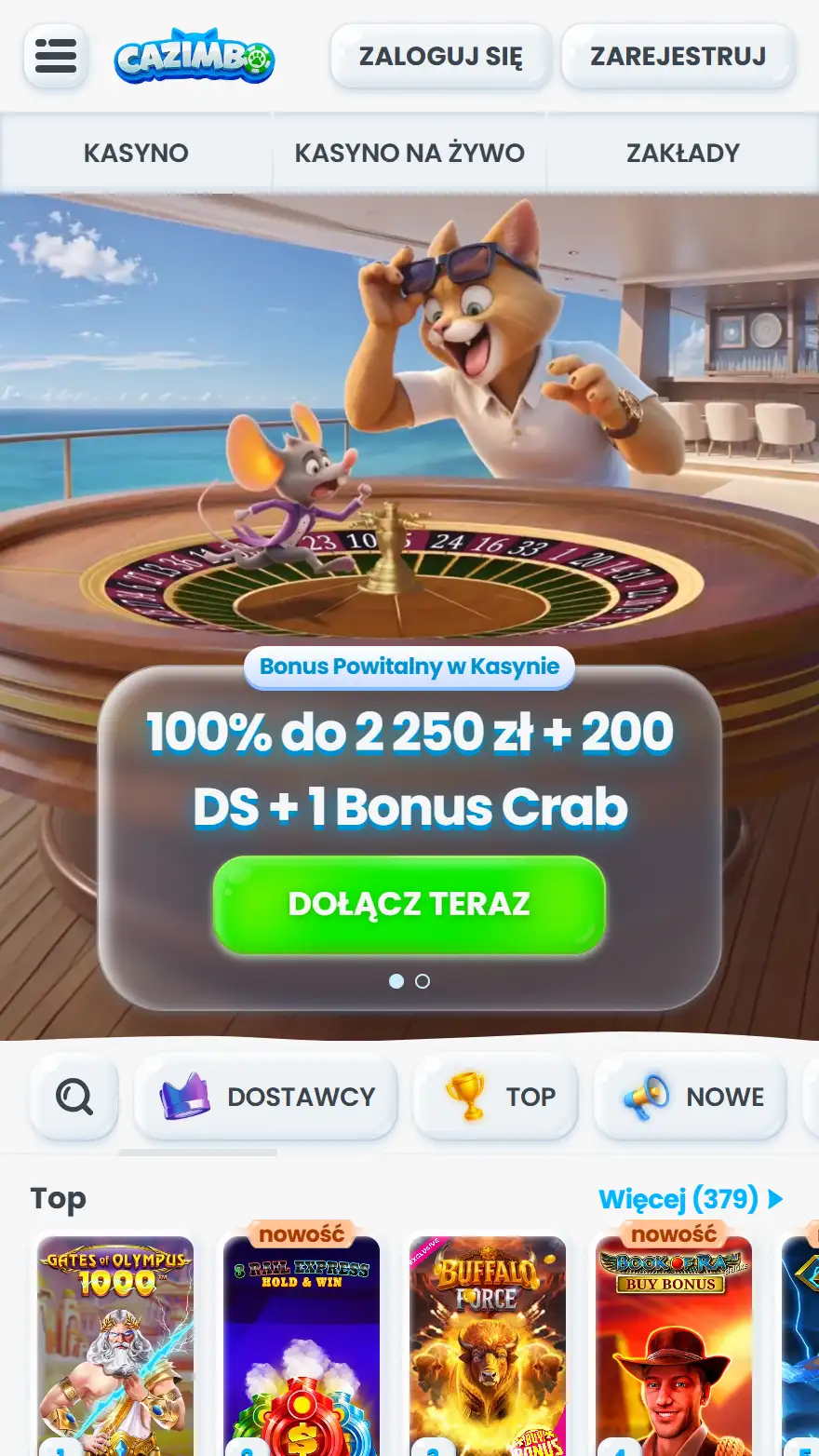Screen dimensions: 819x1456
Task: Click the megaphone icon for Nowe
Action: pos(646,1097)
